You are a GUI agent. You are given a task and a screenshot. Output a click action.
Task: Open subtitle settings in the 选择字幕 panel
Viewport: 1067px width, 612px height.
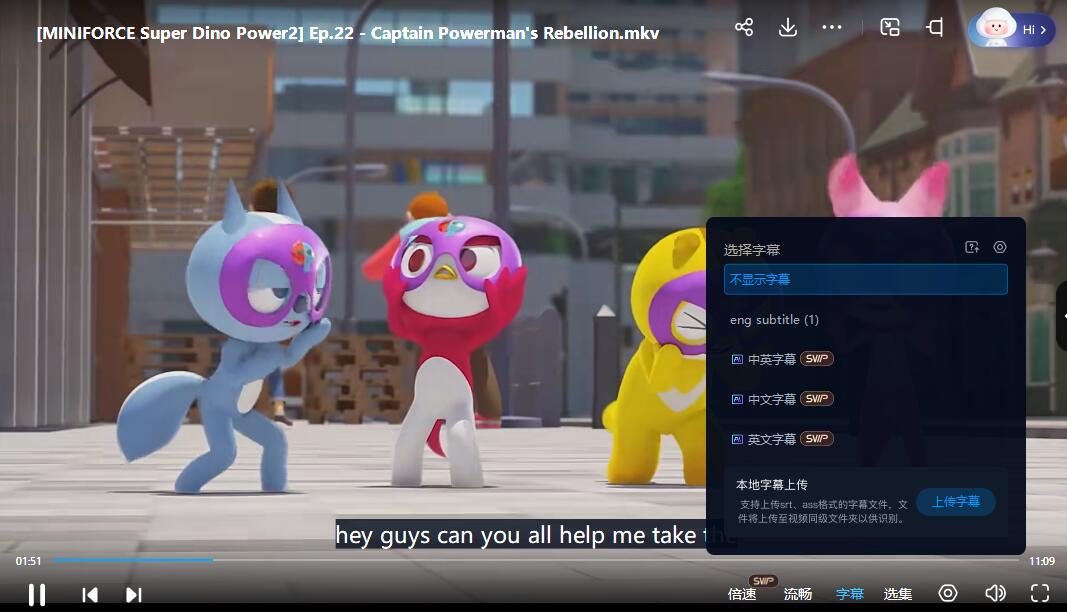[1000, 247]
